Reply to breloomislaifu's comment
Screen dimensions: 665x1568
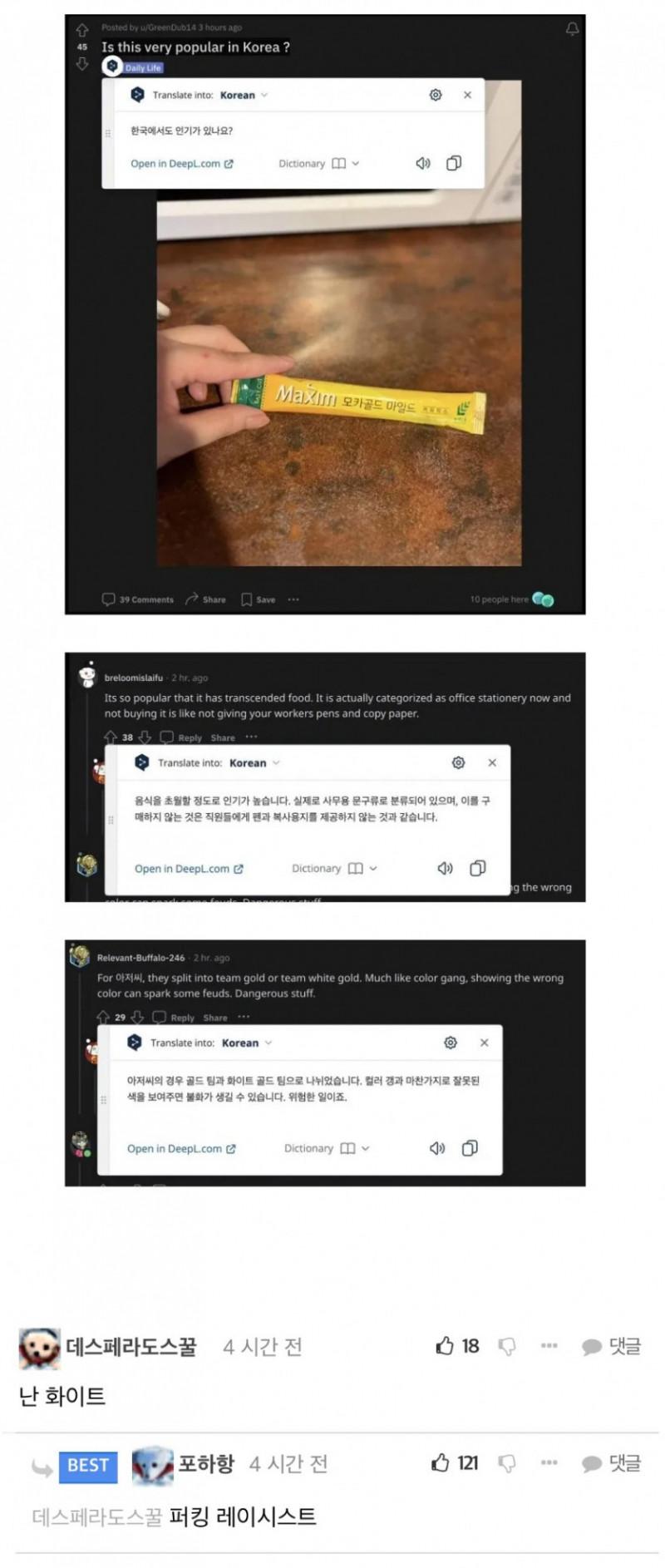point(181,737)
